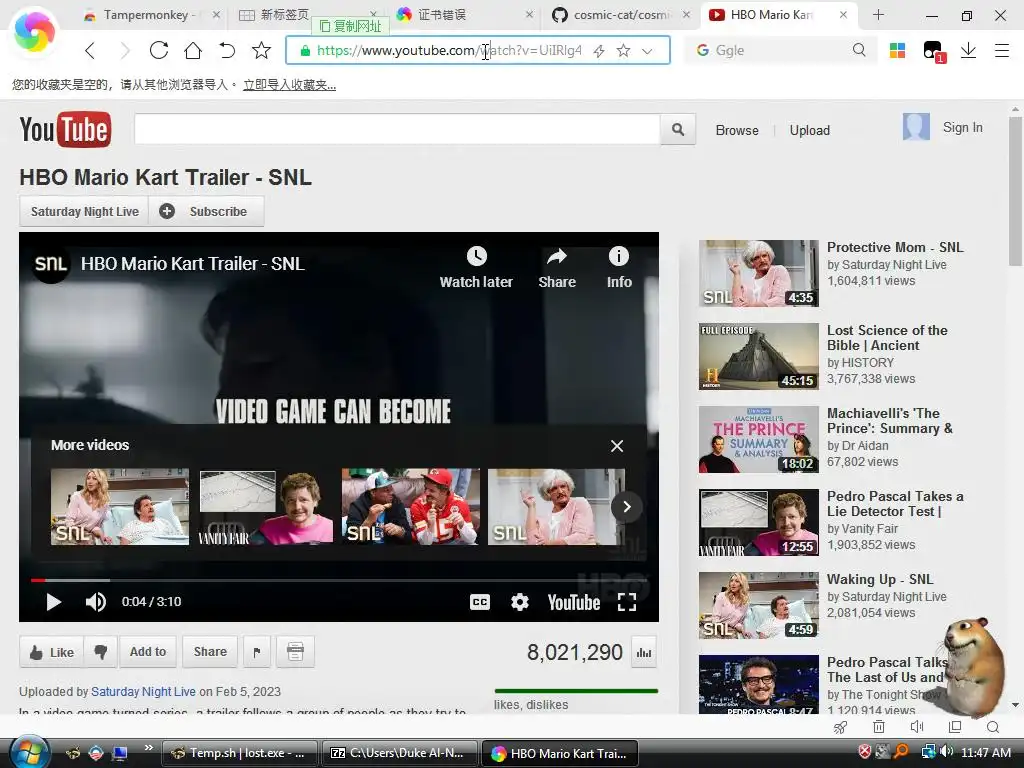This screenshot has width=1024, height=768.
Task: Reload the page with the refresh icon
Action: click(x=159, y=50)
